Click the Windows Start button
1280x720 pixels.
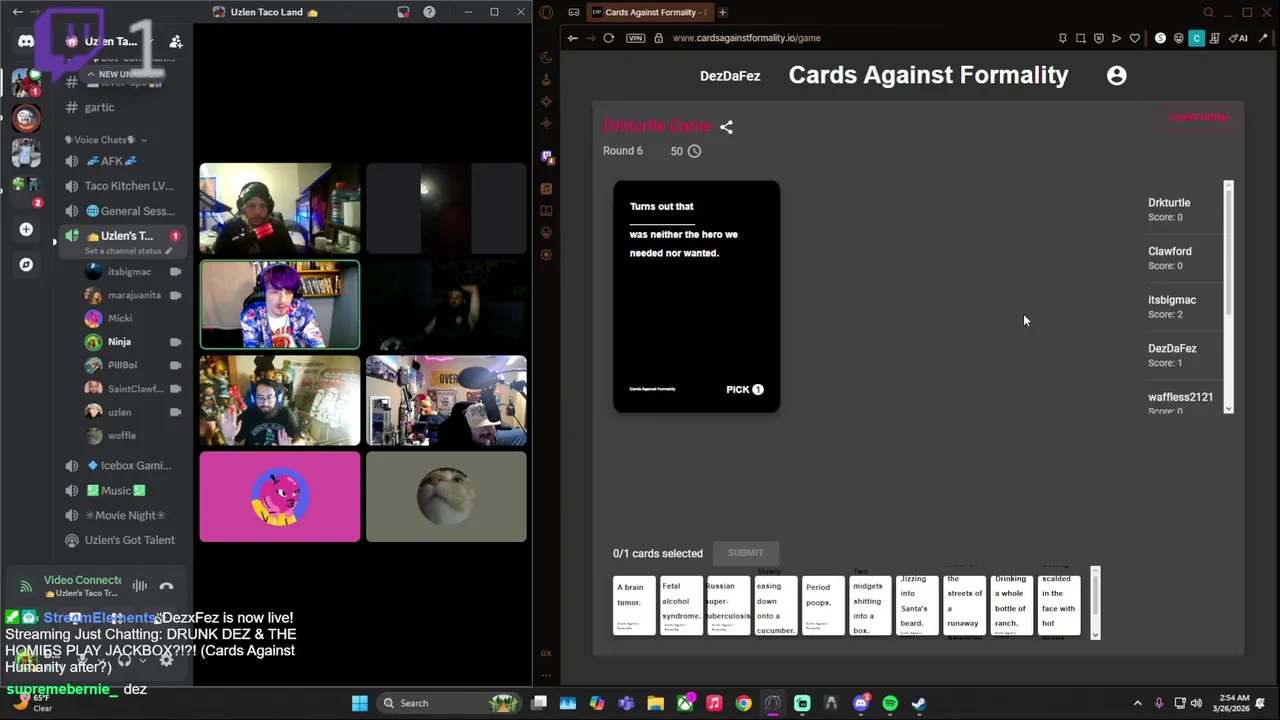click(359, 703)
